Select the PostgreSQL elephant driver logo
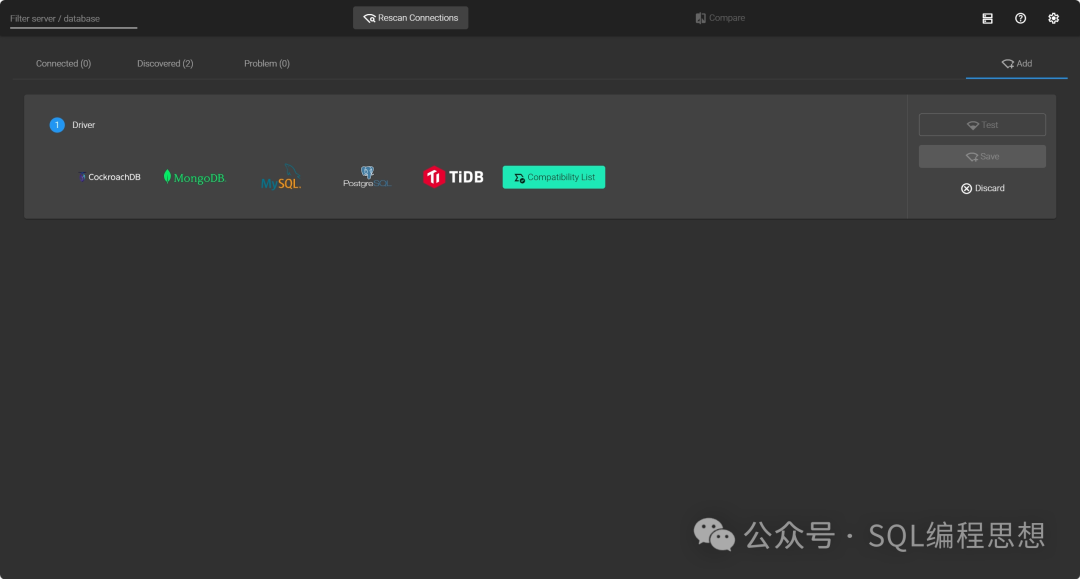Image resolution: width=1080 pixels, height=579 pixels. tap(366, 177)
